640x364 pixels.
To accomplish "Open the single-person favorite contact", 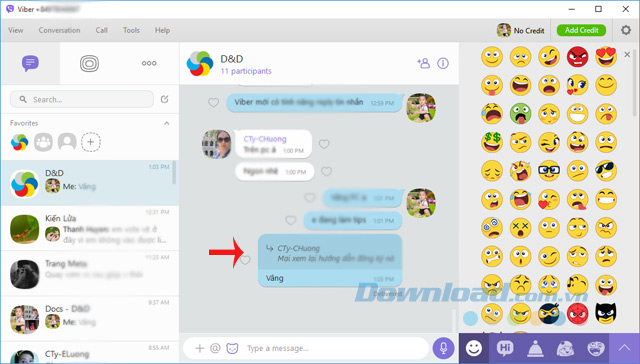I will click(x=67, y=142).
